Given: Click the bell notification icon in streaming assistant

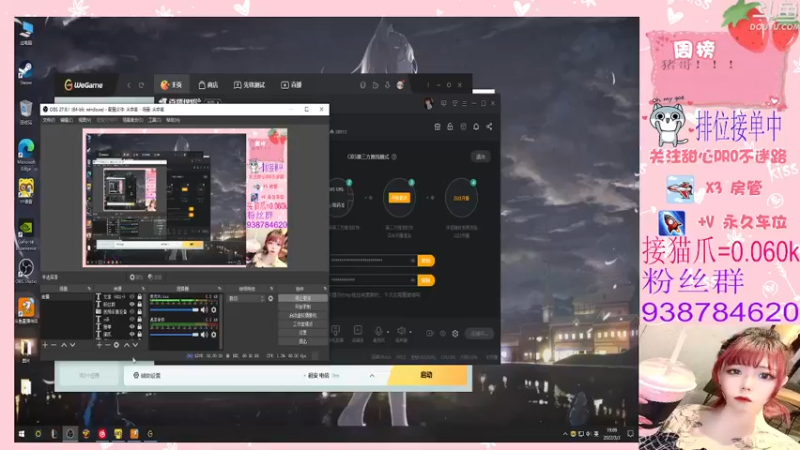Looking at the screenshot, I should [476, 127].
